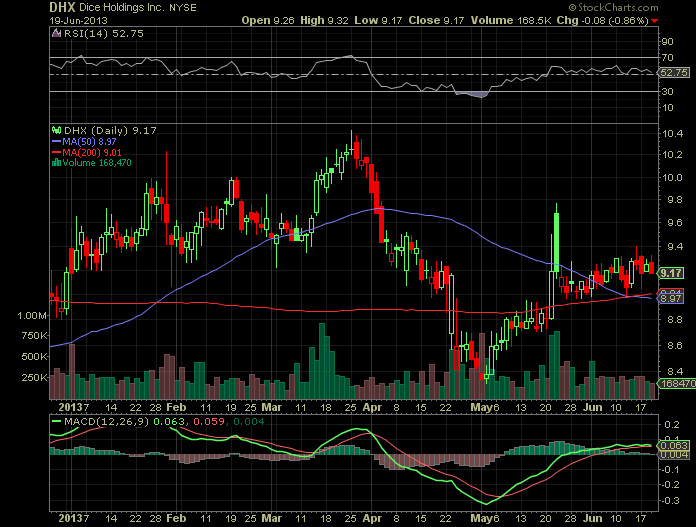Click the green line marker beside MACD(12,26,9)
696x527 pixels.
pyautogui.click(x=56, y=421)
